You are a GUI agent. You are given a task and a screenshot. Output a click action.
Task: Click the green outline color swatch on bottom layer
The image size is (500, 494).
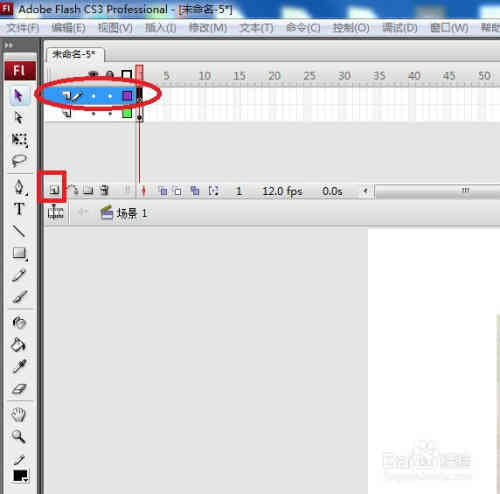(x=127, y=113)
